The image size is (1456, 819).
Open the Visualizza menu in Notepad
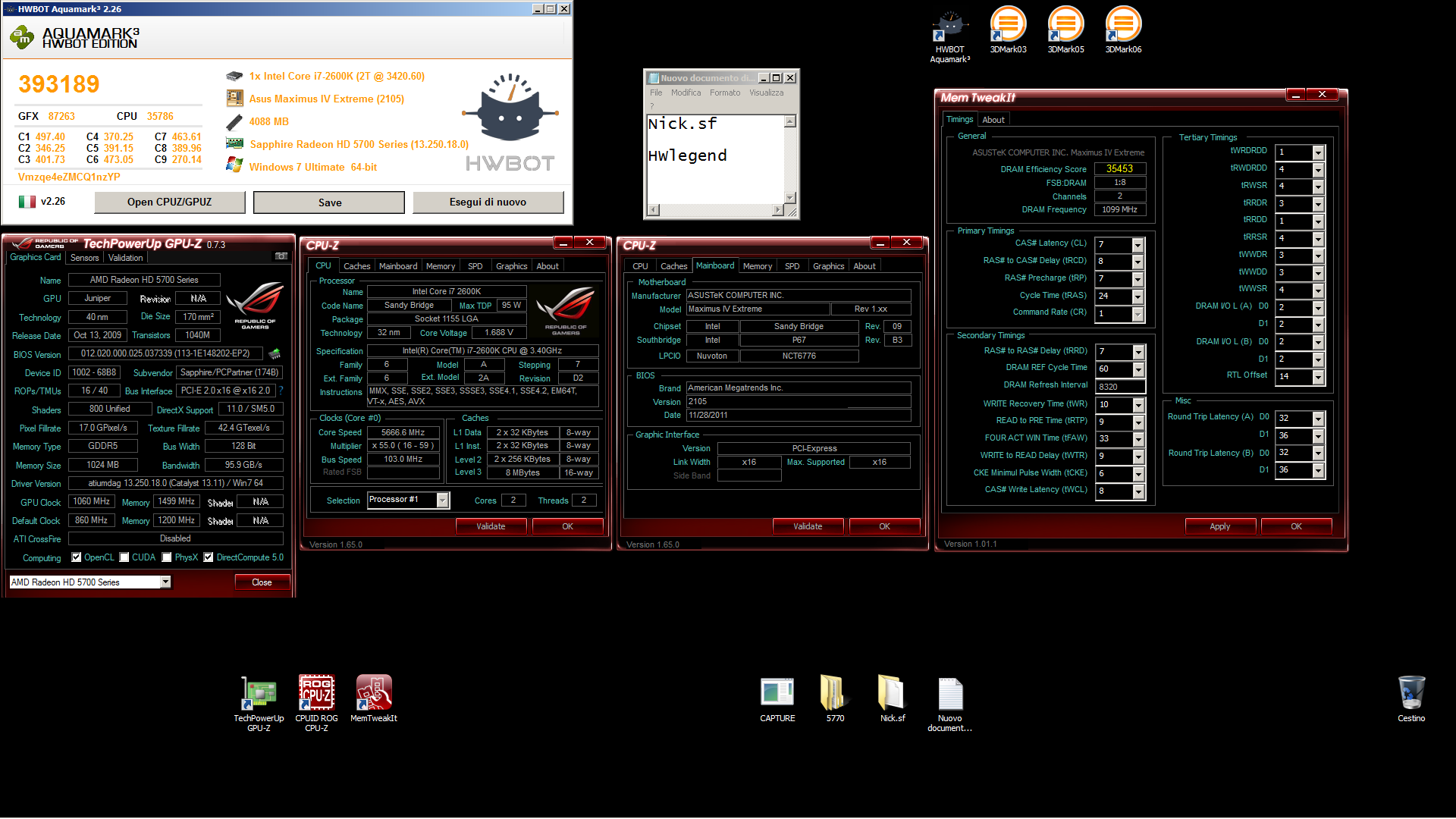[767, 93]
